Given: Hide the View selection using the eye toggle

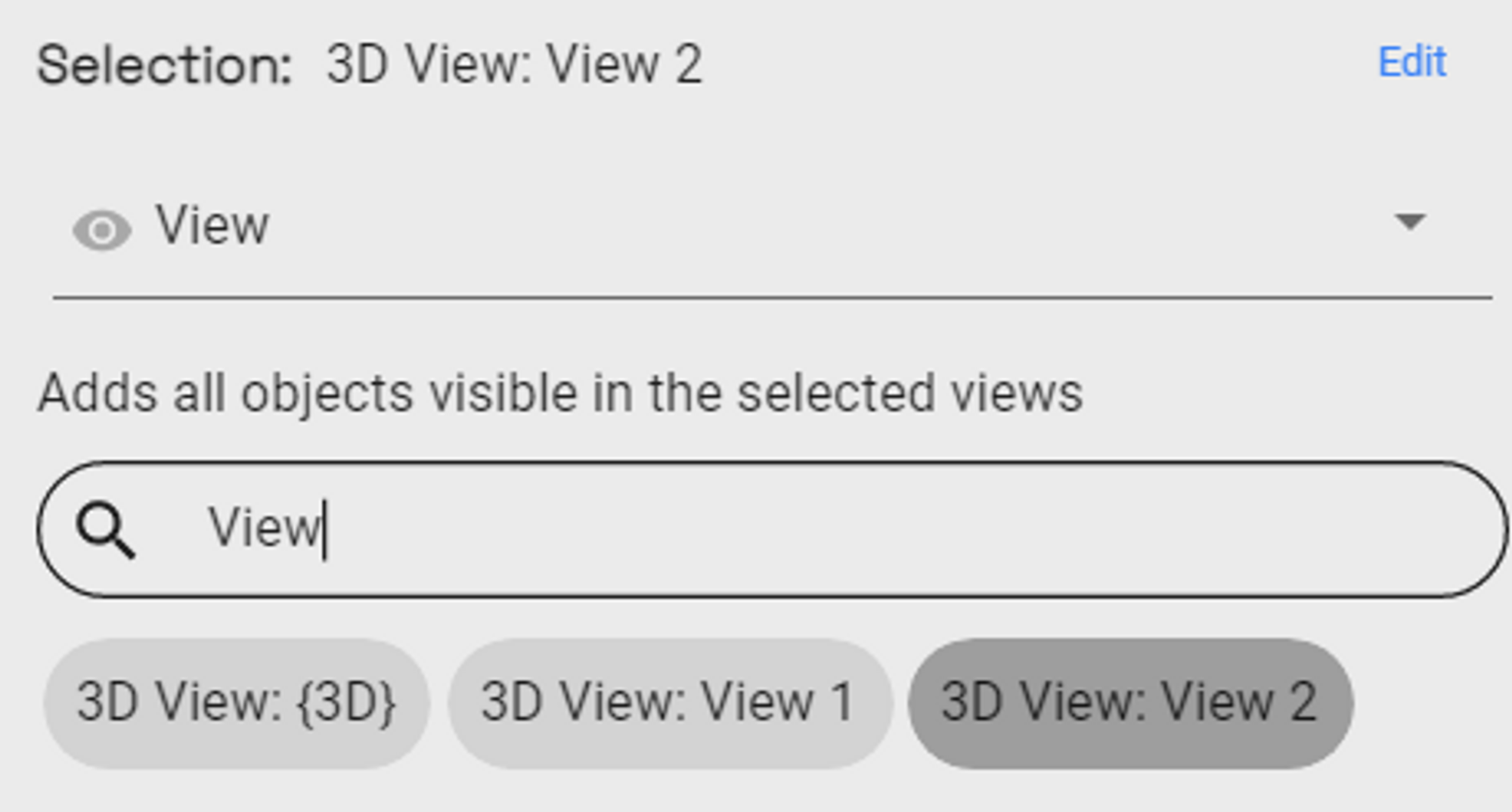Looking at the screenshot, I should click(104, 229).
